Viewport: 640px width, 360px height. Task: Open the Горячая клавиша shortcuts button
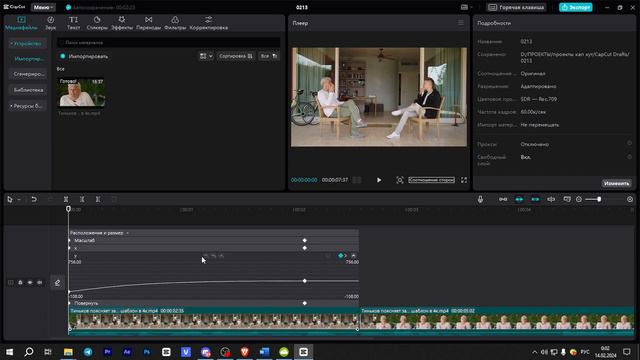(517, 7)
